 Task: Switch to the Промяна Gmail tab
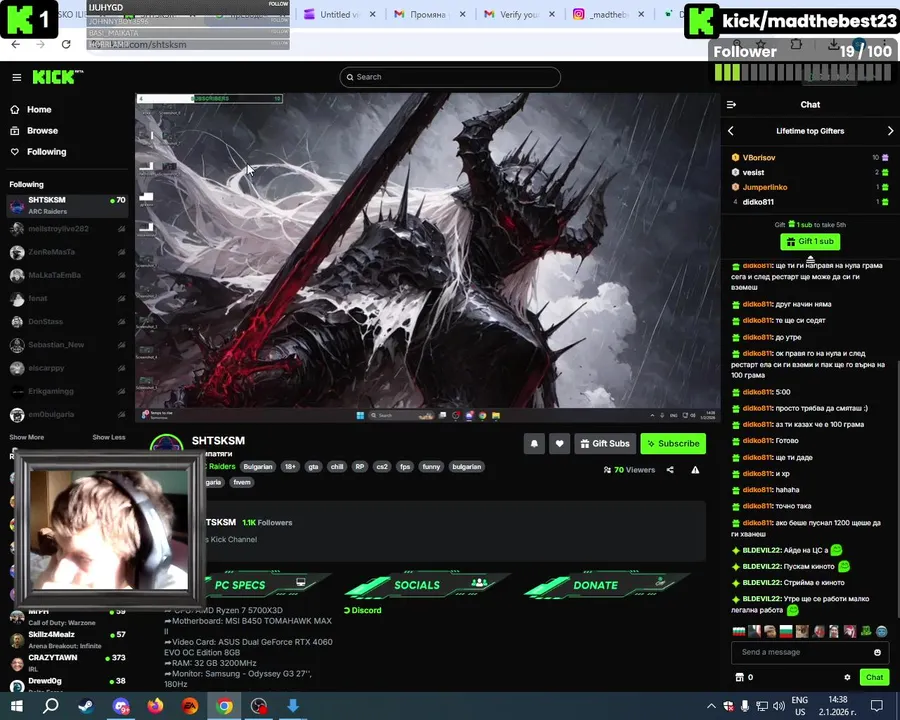click(x=428, y=14)
